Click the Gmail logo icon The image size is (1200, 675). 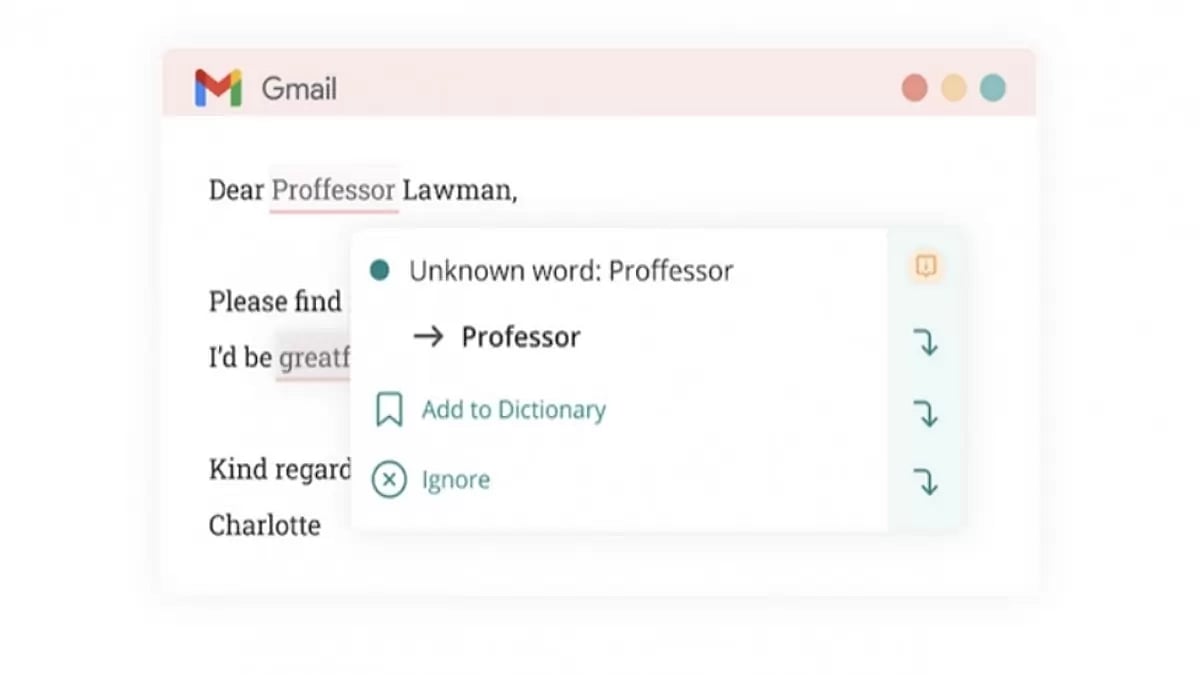pyautogui.click(x=220, y=88)
